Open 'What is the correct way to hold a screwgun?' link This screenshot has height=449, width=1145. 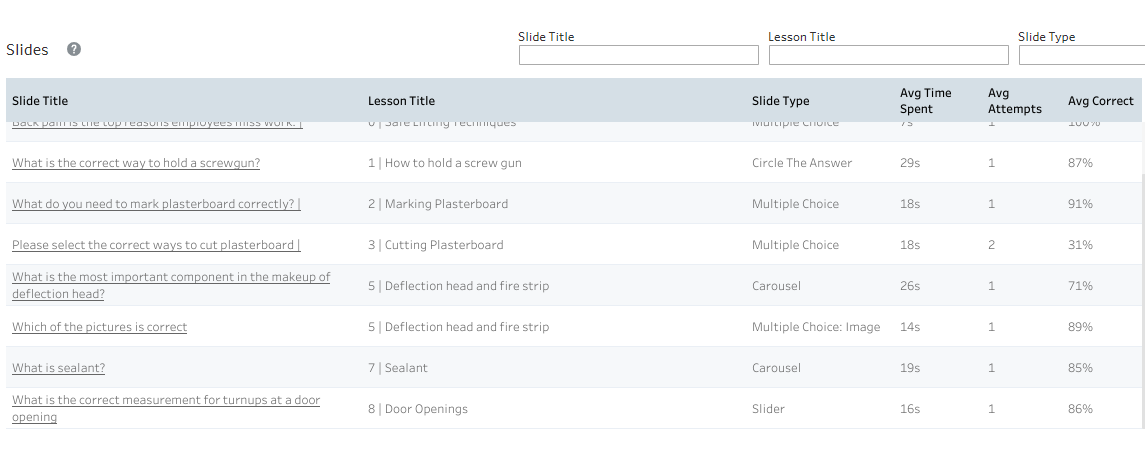[x=136, y=163]
